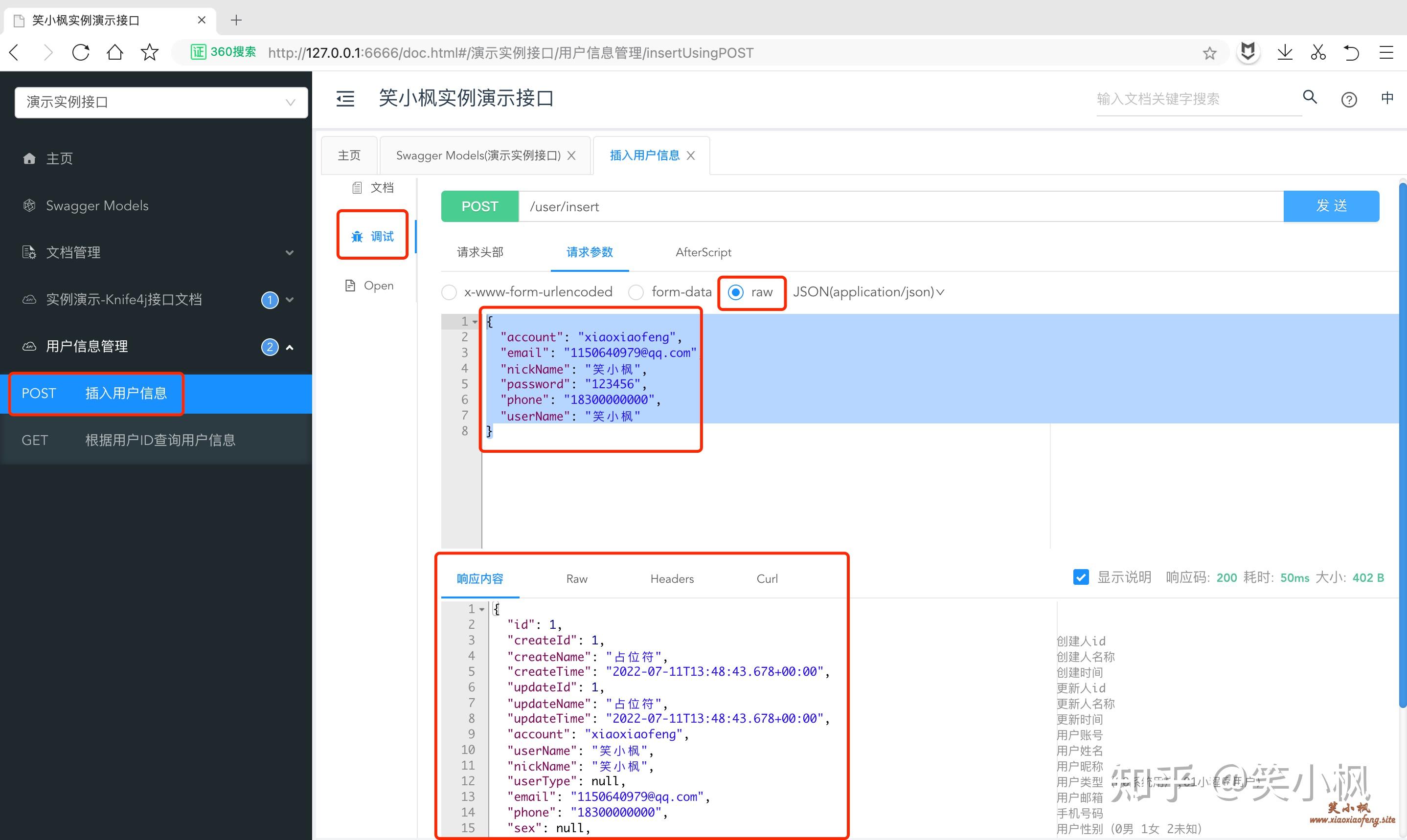Open the help question mark icon

point(1349,100)
